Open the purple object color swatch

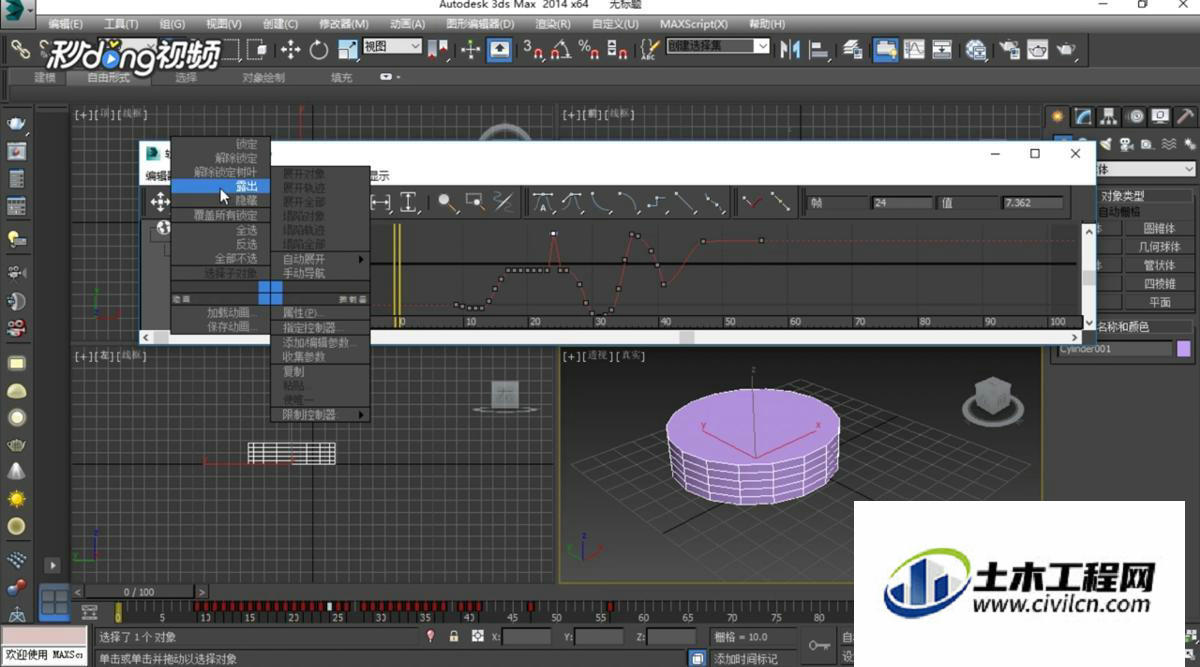[1184, 349]
